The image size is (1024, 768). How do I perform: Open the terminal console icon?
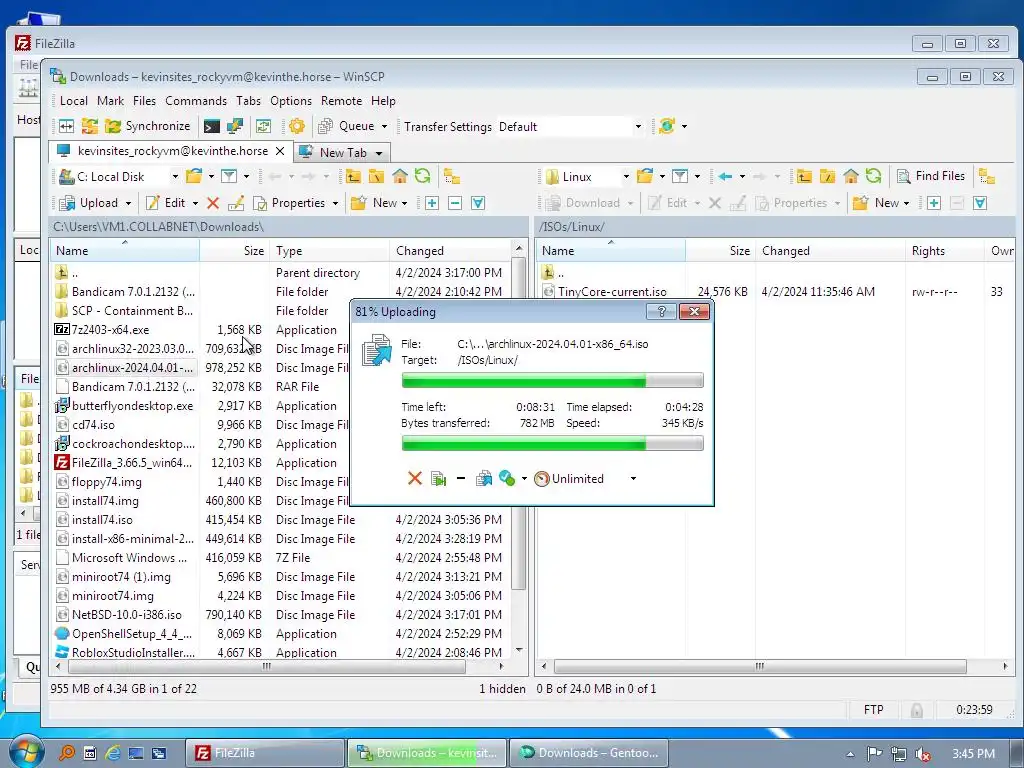[x=212, y=126]
